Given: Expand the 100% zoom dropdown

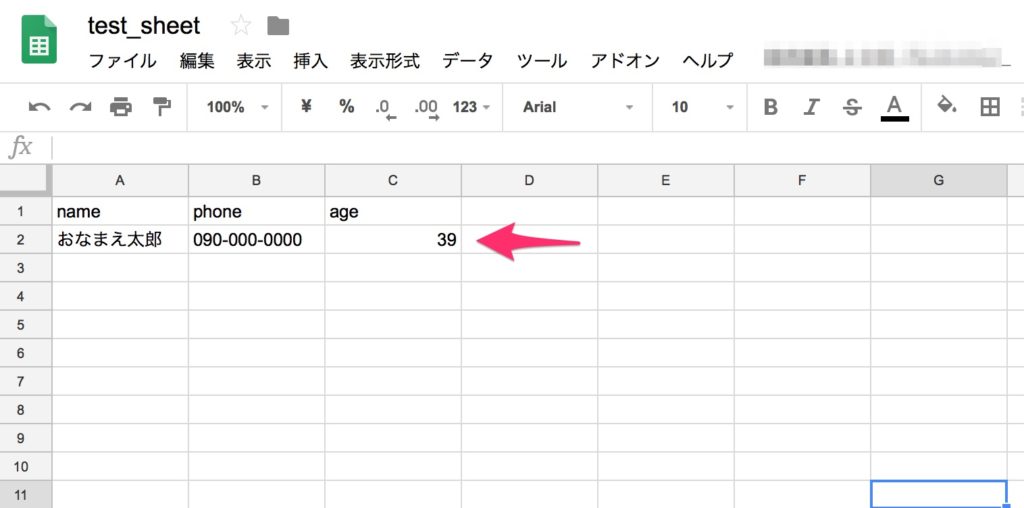Looking at the screenshot, I should click(237, 107).
